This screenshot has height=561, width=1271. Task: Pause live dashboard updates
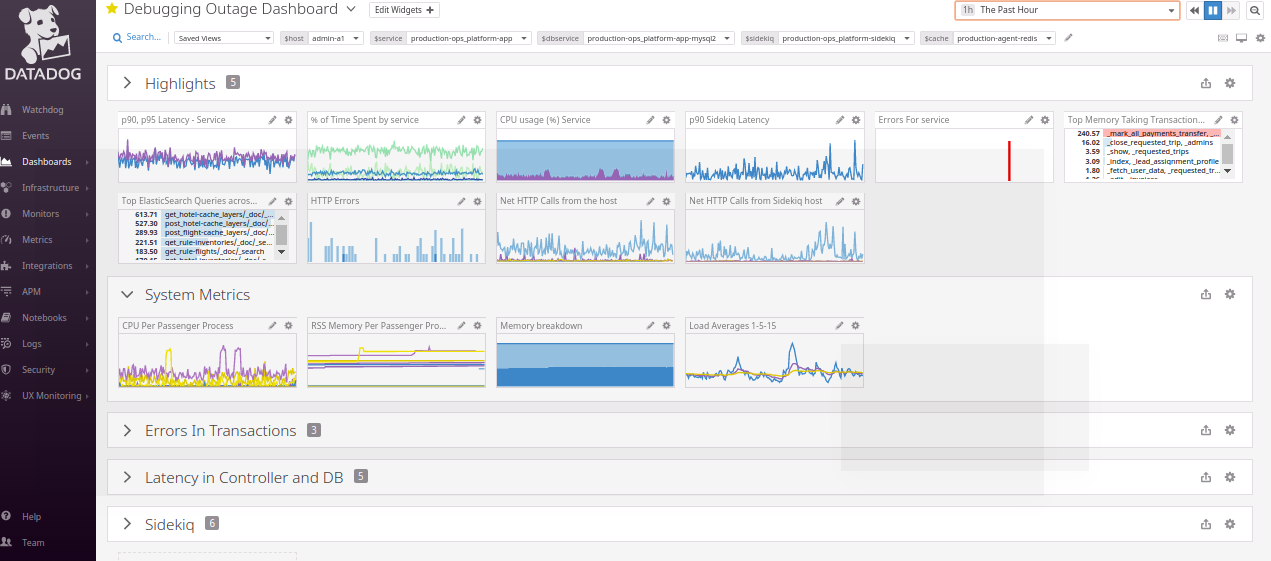click(x=1212, y=10)
